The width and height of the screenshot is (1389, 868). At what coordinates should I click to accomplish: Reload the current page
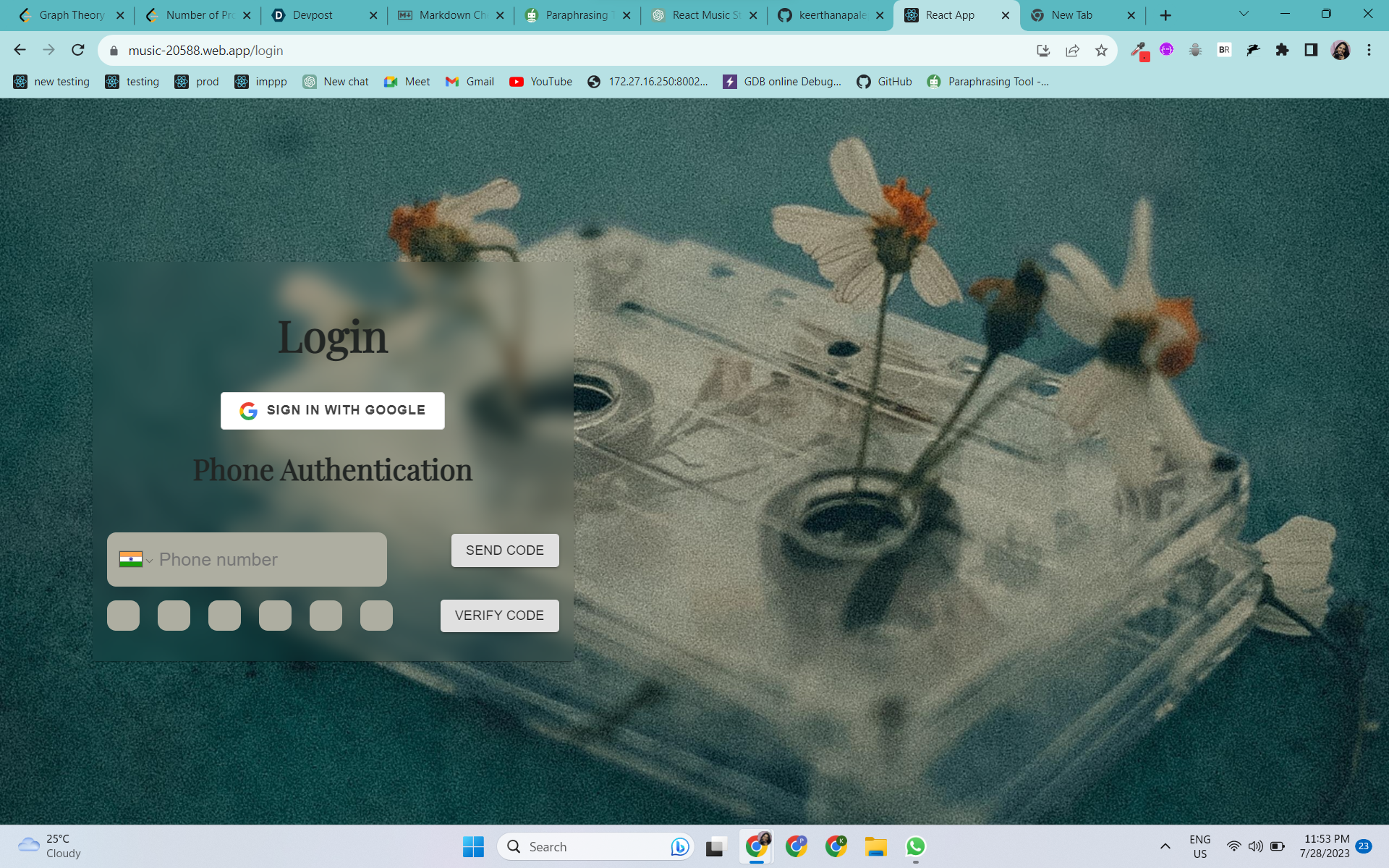[x=78, y=50]
